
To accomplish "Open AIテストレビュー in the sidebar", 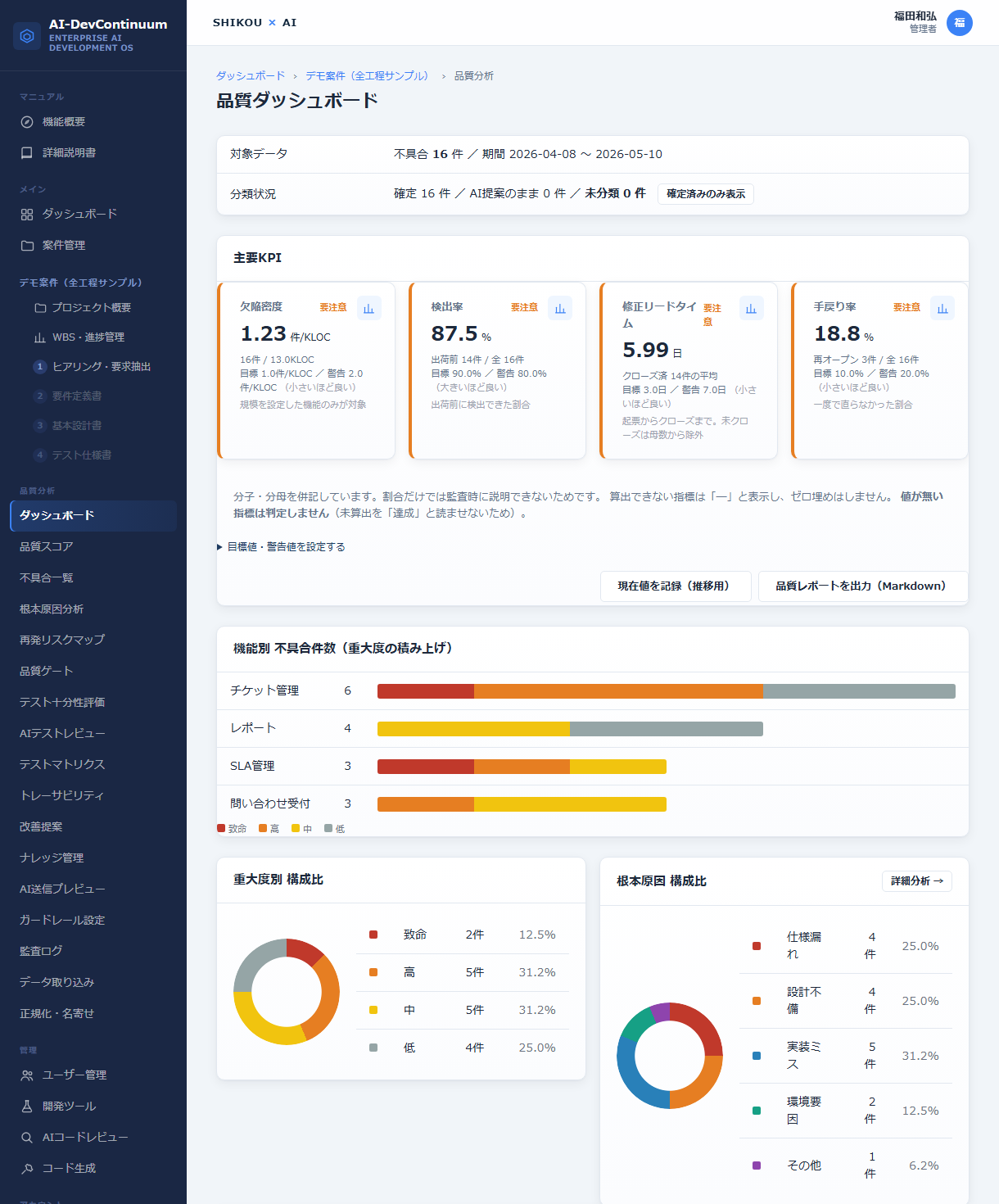I will click(x=93, y=734).
